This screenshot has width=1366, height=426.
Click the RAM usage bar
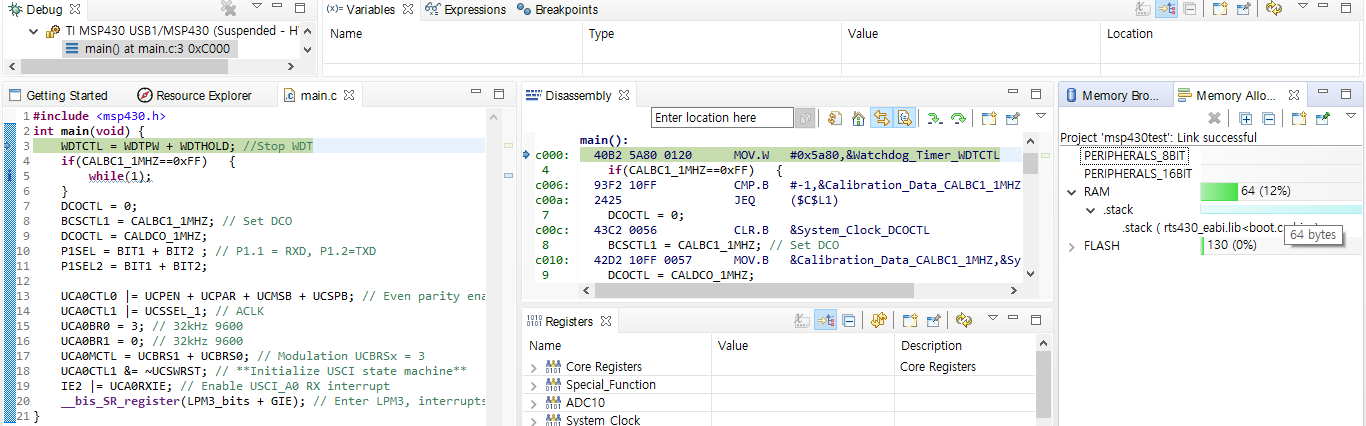(1219, 191)
